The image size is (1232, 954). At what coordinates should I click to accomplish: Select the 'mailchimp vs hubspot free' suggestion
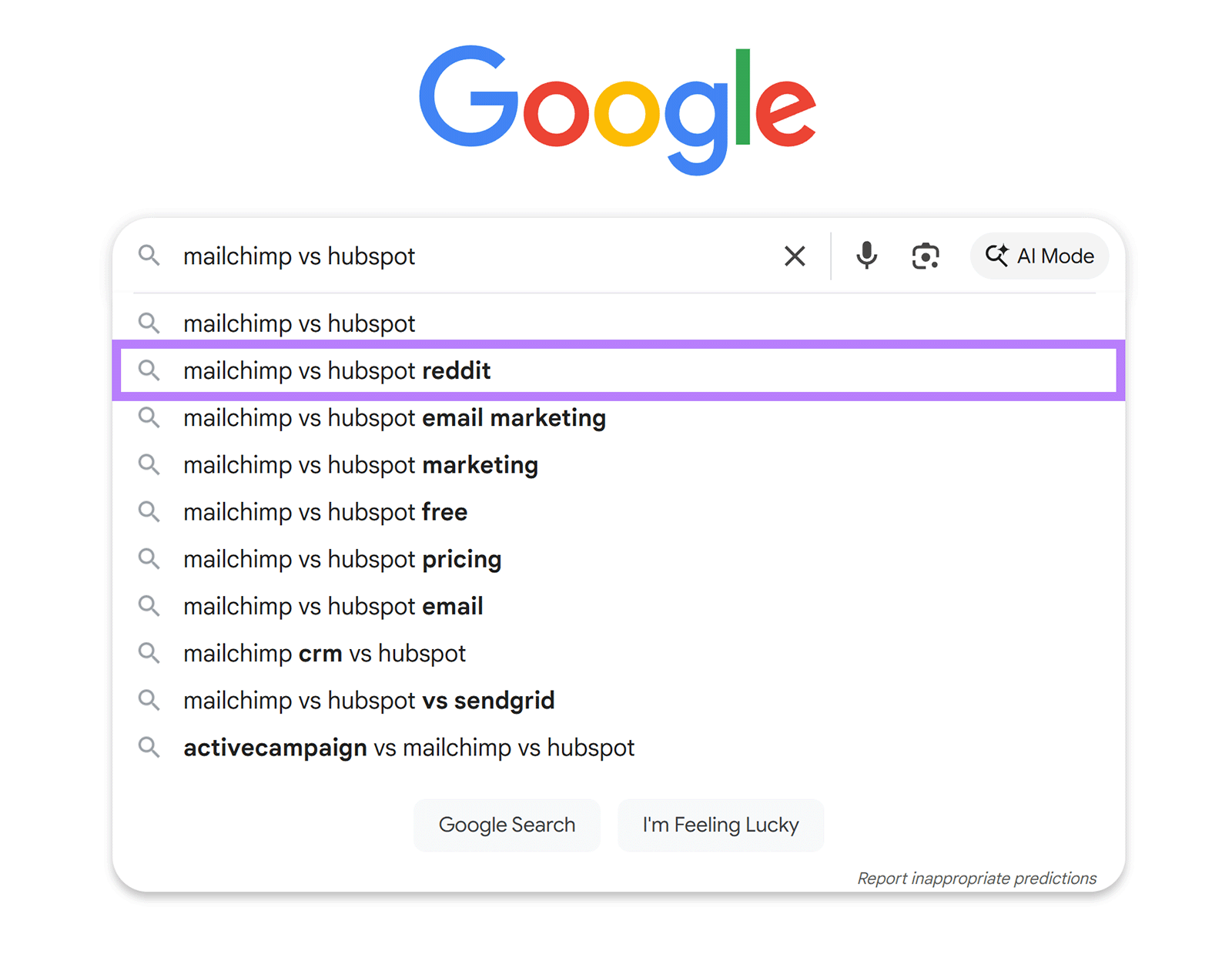pyautogui.click(x=324, y=511)
